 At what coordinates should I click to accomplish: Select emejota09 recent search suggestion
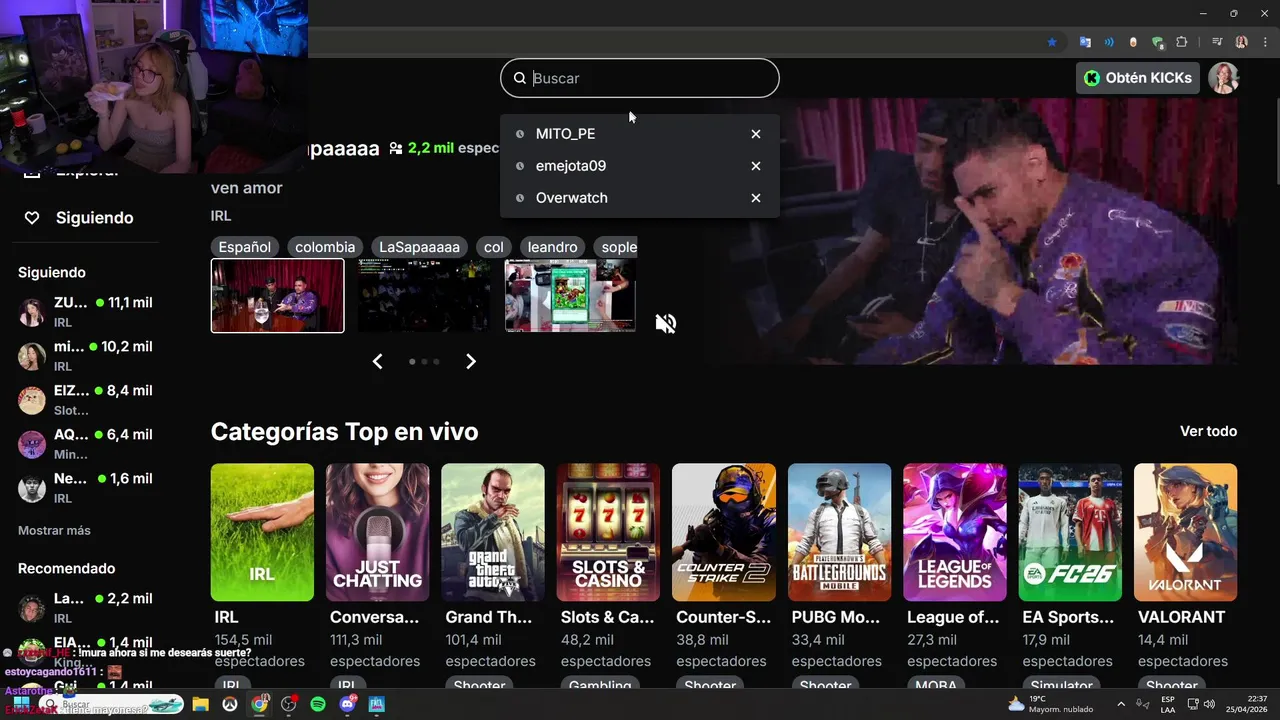(x=570, y=166)
